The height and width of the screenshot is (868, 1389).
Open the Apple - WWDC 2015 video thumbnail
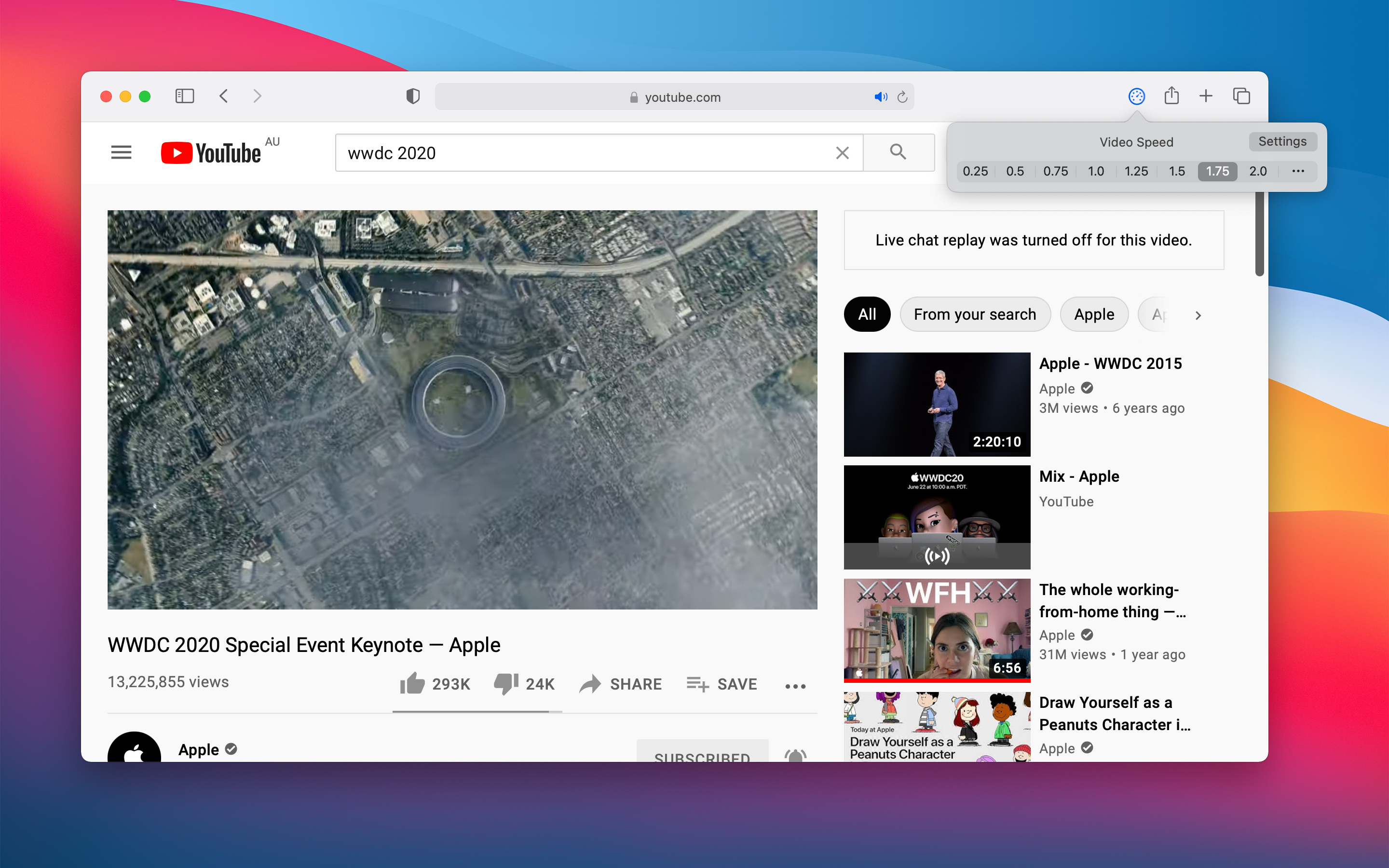pyautogui.click(x=937, y=405)
